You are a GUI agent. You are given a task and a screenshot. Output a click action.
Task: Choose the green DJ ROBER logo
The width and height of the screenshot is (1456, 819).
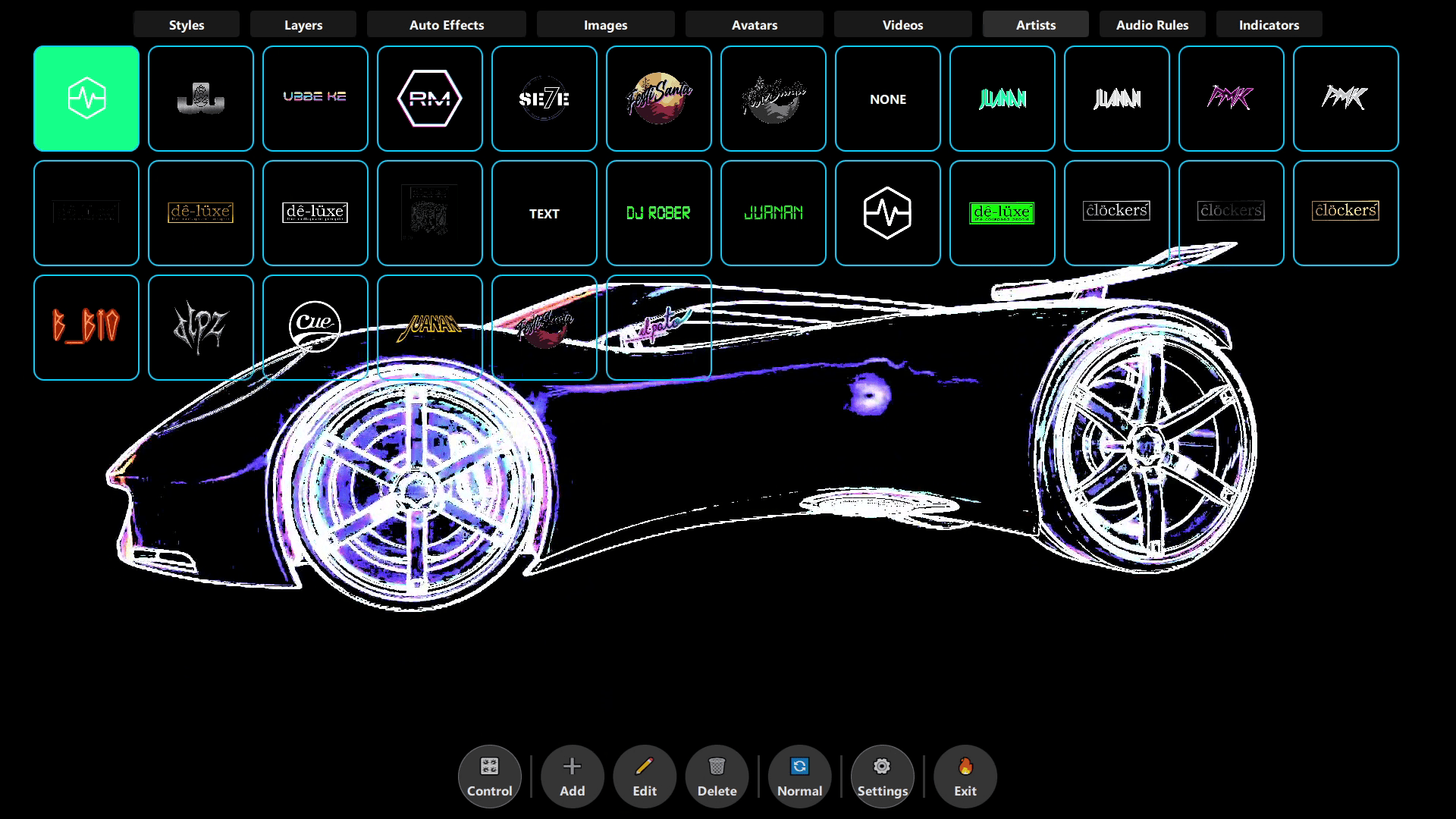pos(658,213)
